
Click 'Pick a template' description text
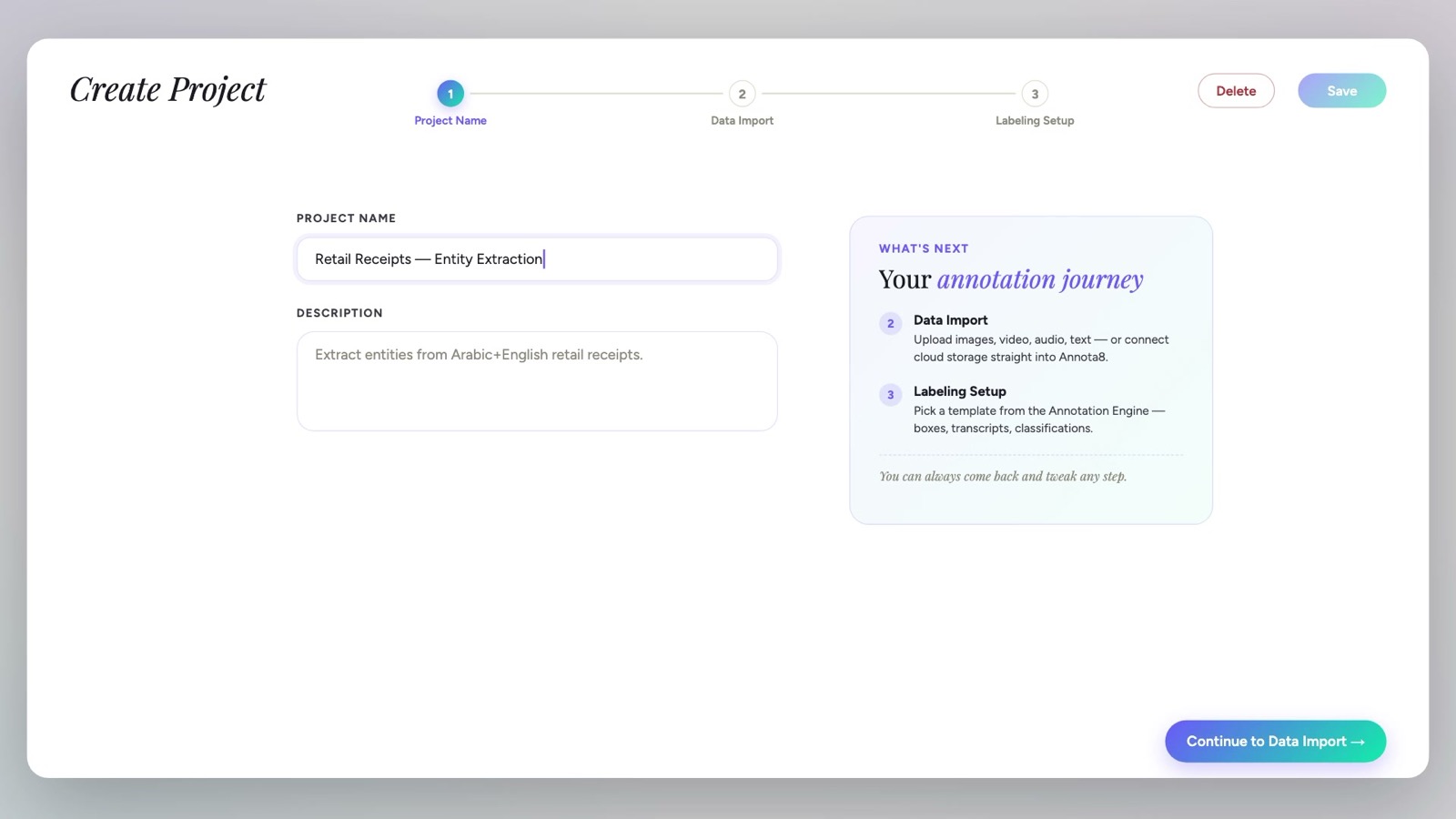tap(1039, 420)
